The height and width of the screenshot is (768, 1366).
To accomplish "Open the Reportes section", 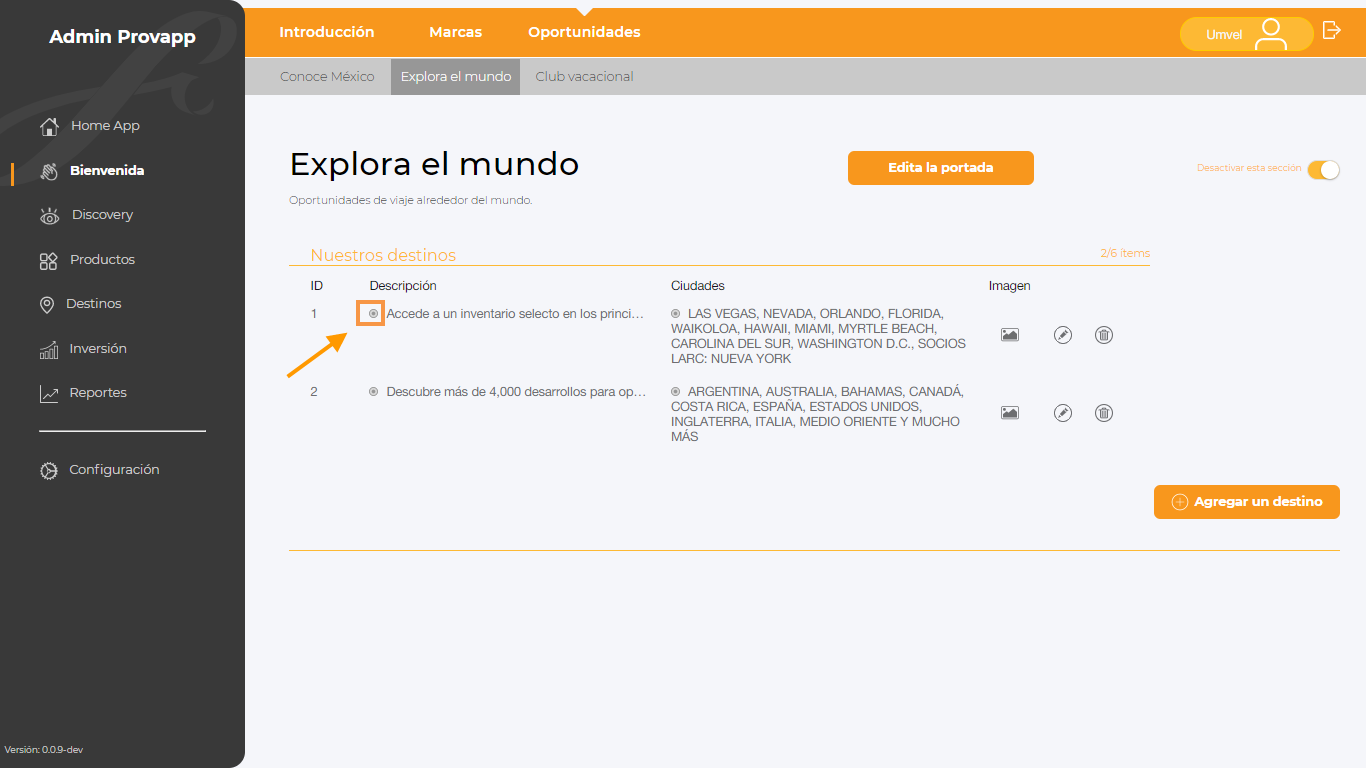I will coord(98,393).
